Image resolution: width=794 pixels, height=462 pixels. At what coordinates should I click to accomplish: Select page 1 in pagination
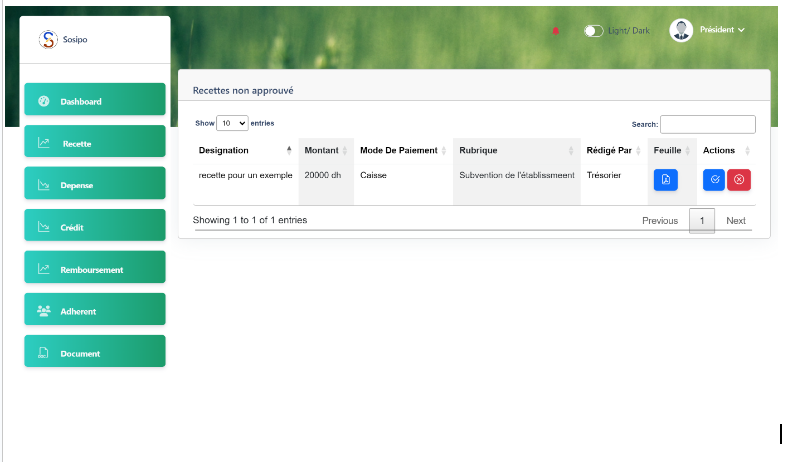tap(702, 221)
